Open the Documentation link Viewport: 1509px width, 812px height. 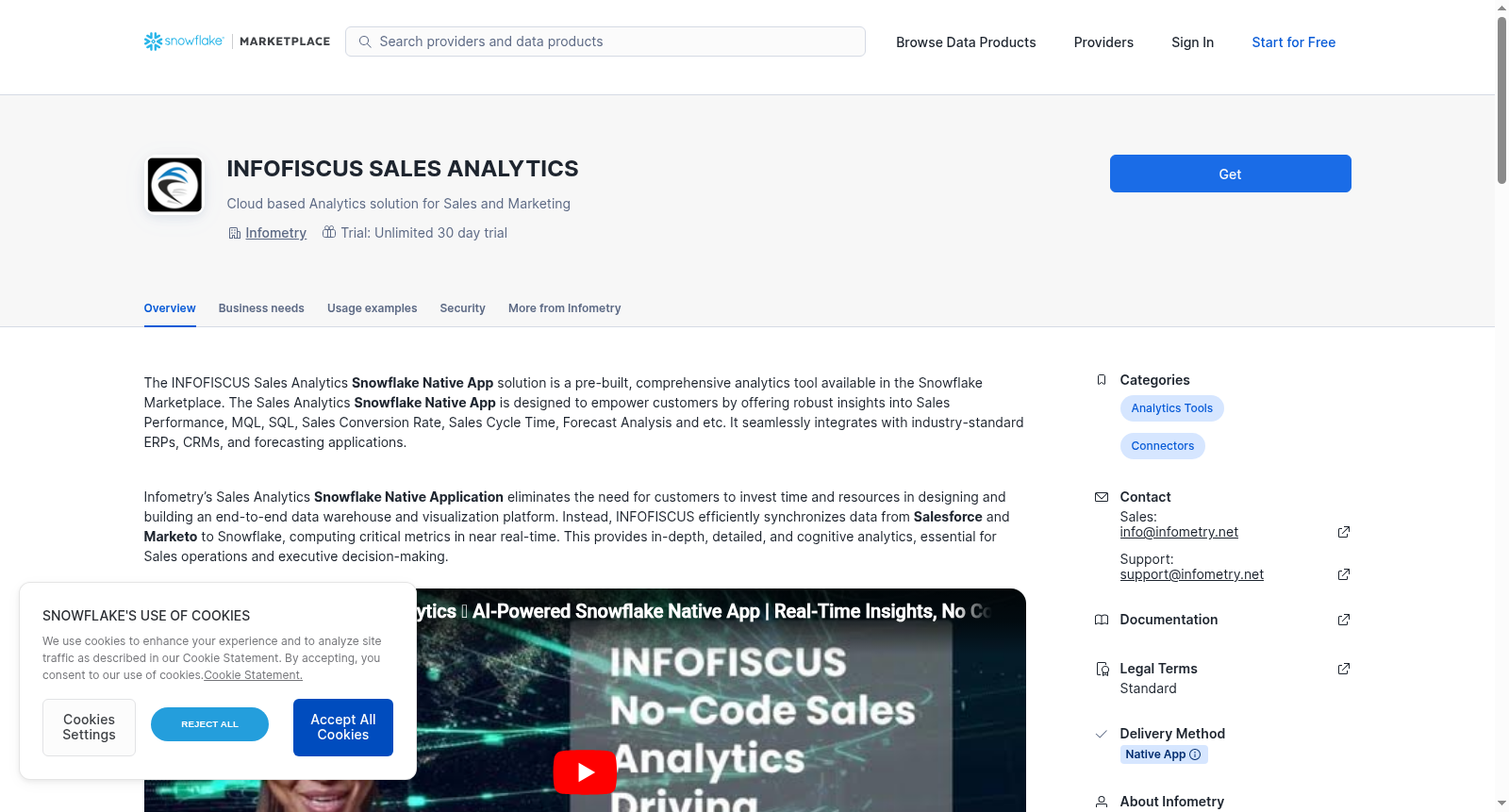pos(1169,620)
